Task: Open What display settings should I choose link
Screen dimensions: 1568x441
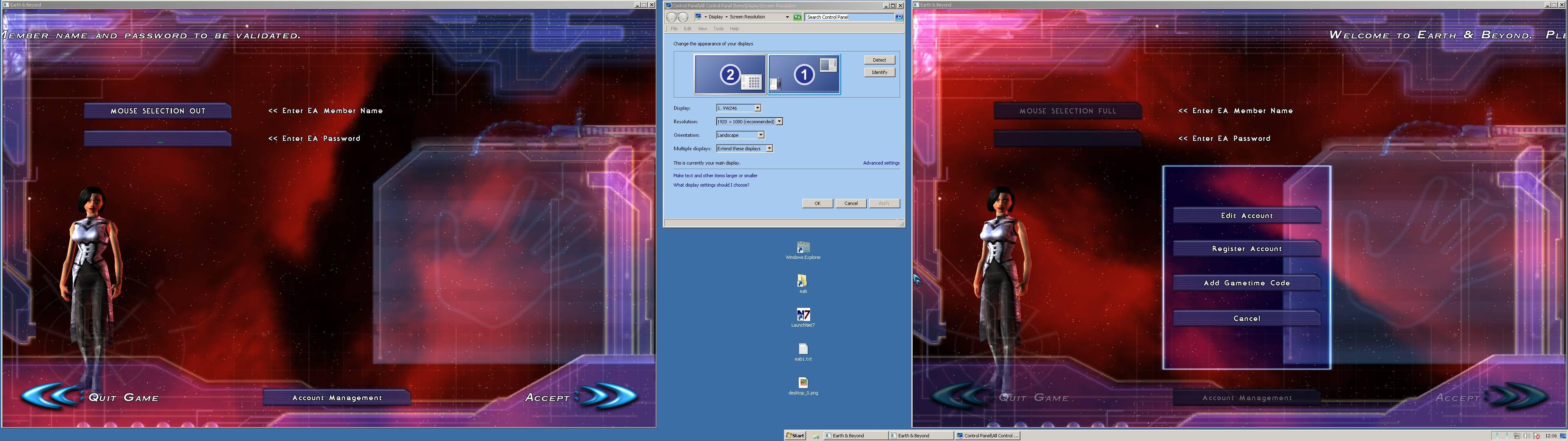Action: (711, 185)
